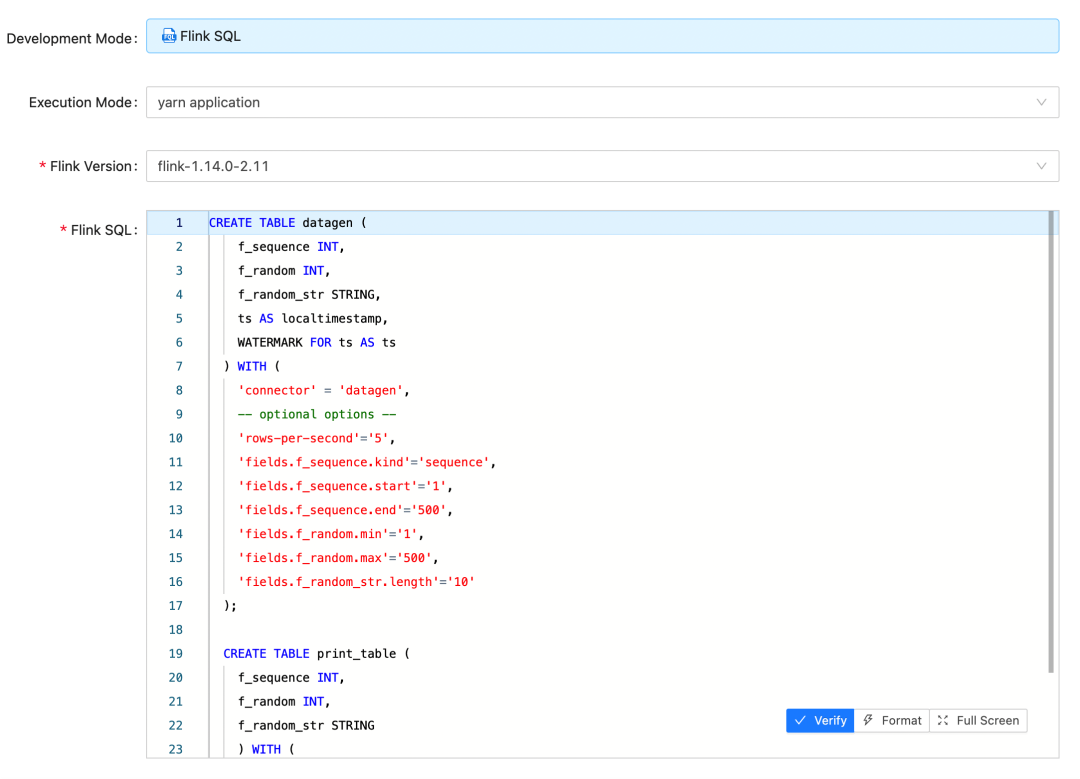The image size is (1080, 779).
Task: Click line number 8 in the gutter
Action: [x=178, y=390]
